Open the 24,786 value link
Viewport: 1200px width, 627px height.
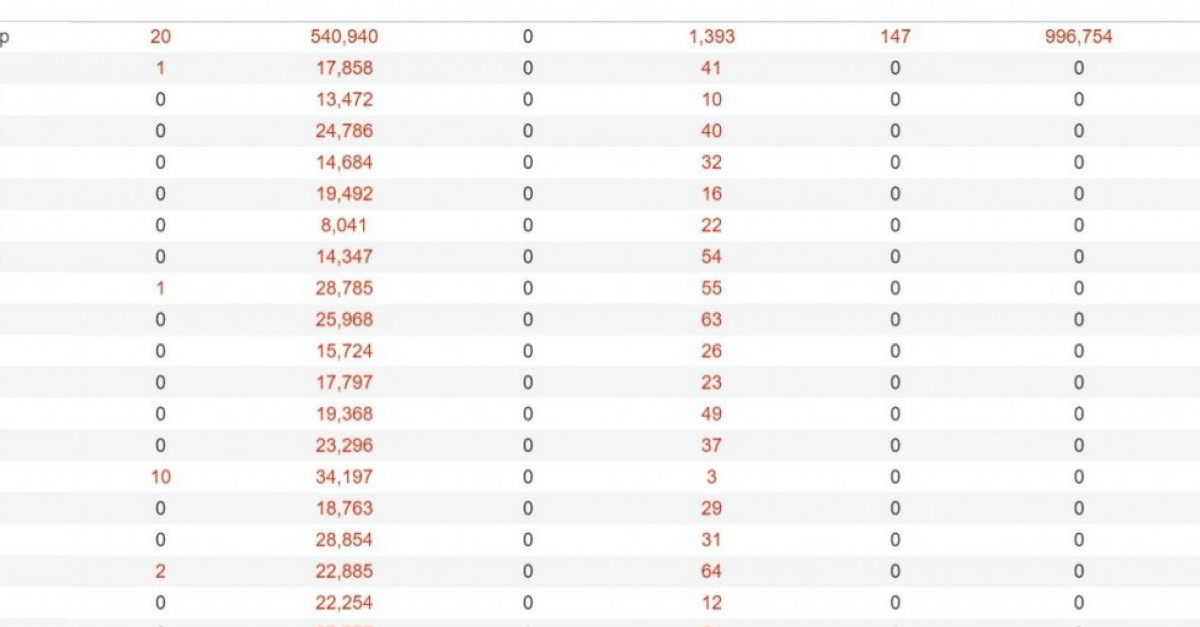click(x=344, y=131)
